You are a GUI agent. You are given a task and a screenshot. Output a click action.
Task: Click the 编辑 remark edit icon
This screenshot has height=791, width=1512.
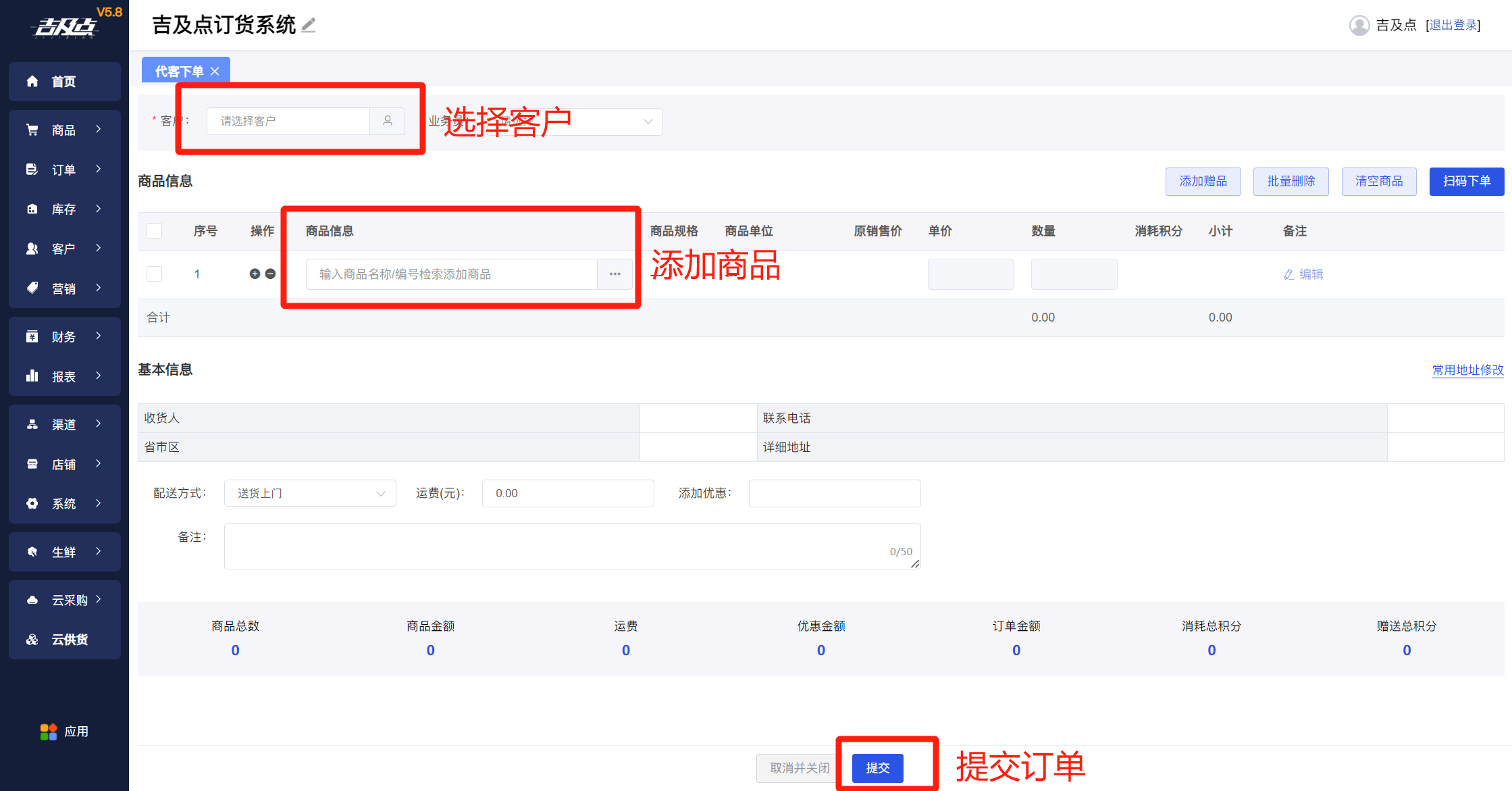tap(1288, 274)
